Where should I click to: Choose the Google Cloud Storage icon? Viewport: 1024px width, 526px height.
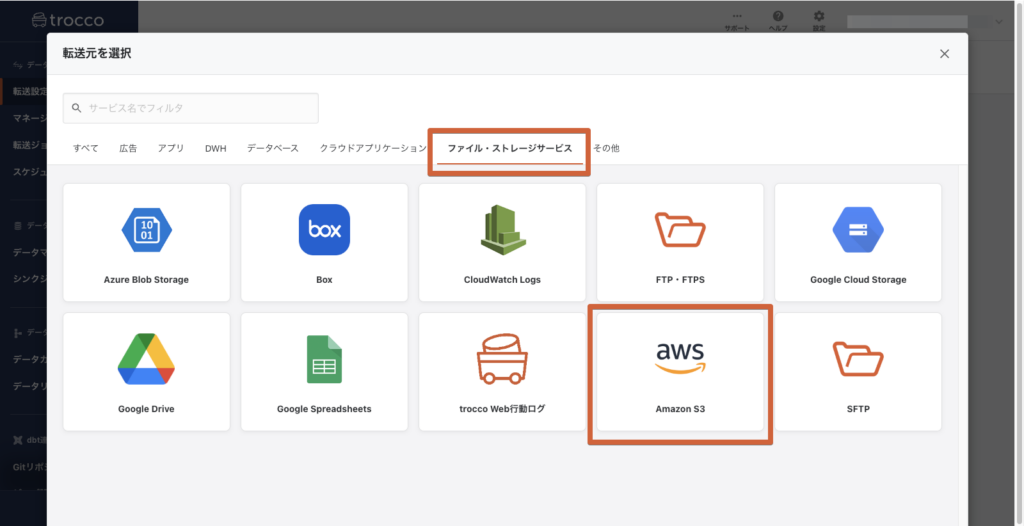[858, 230]
